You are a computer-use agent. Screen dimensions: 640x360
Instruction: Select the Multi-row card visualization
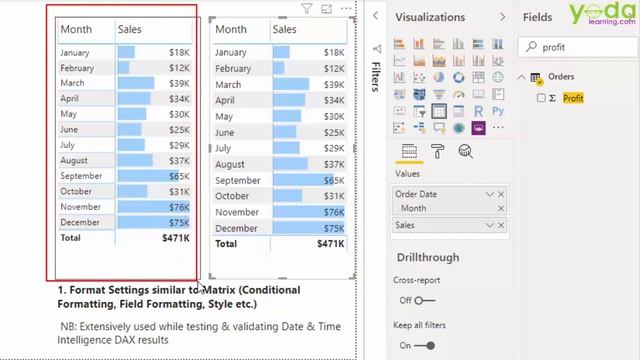(498, 94)
